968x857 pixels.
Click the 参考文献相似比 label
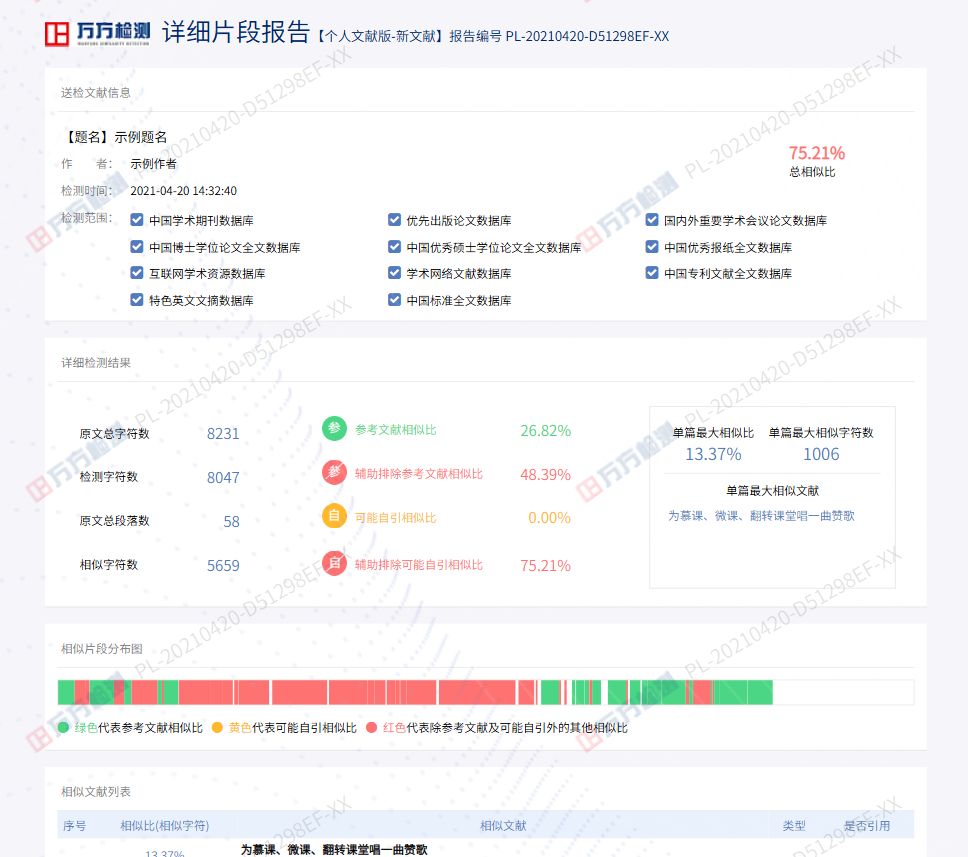396,430
